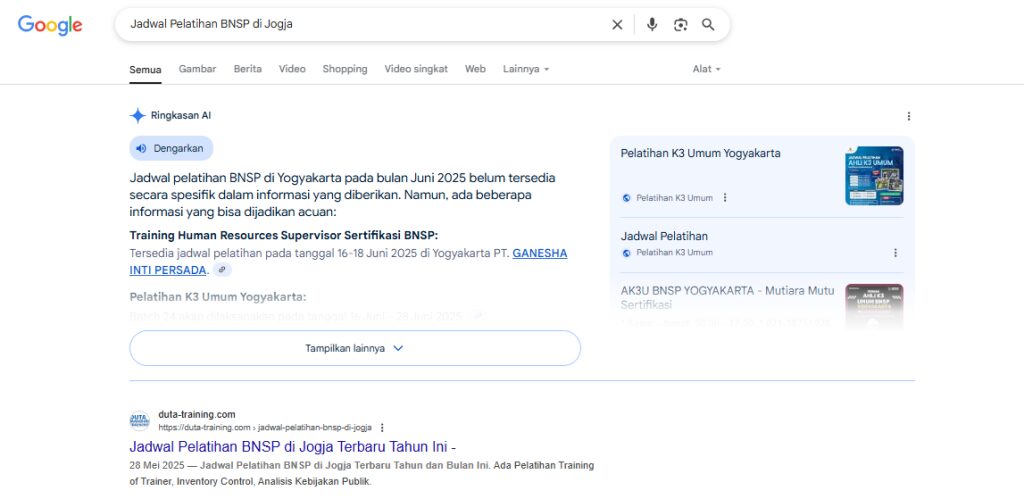Image resolution: width=1024 pixels, height=499 pixels.
Task: Click the GANESHA INTI PERSADA link
Action: click(348, 261)
